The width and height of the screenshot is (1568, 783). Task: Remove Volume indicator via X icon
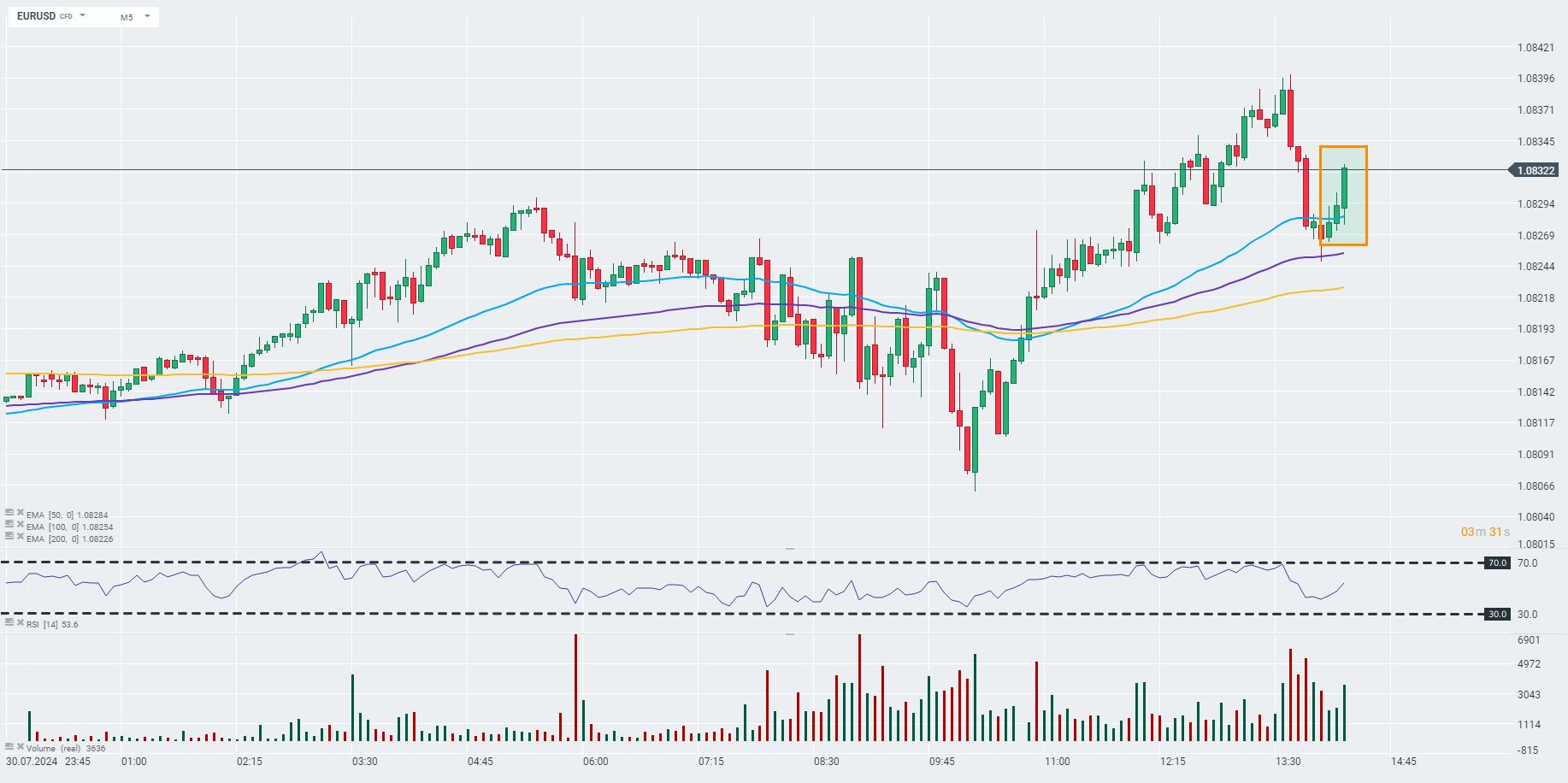[x=20, y=746]
